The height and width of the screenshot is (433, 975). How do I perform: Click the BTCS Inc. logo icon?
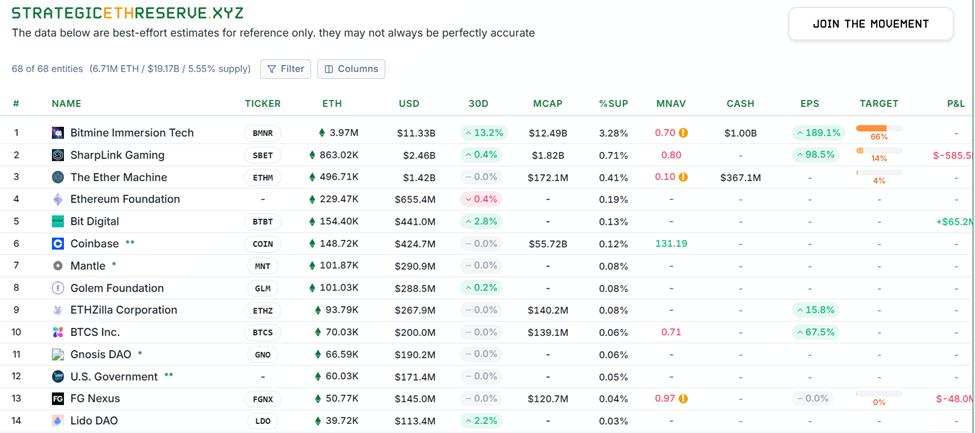point(58,332)
